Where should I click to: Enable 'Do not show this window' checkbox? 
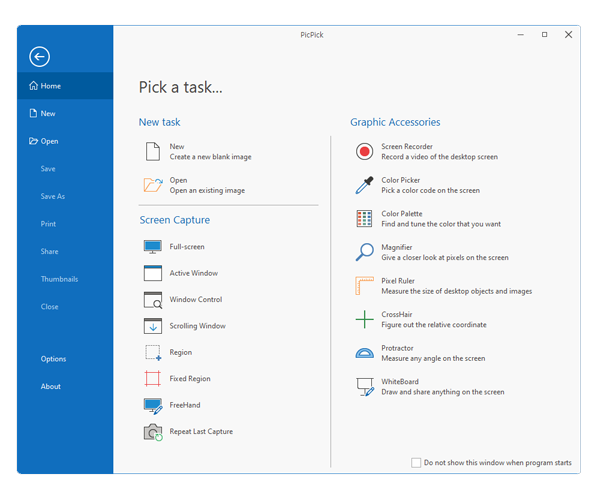tap(416, 463)
